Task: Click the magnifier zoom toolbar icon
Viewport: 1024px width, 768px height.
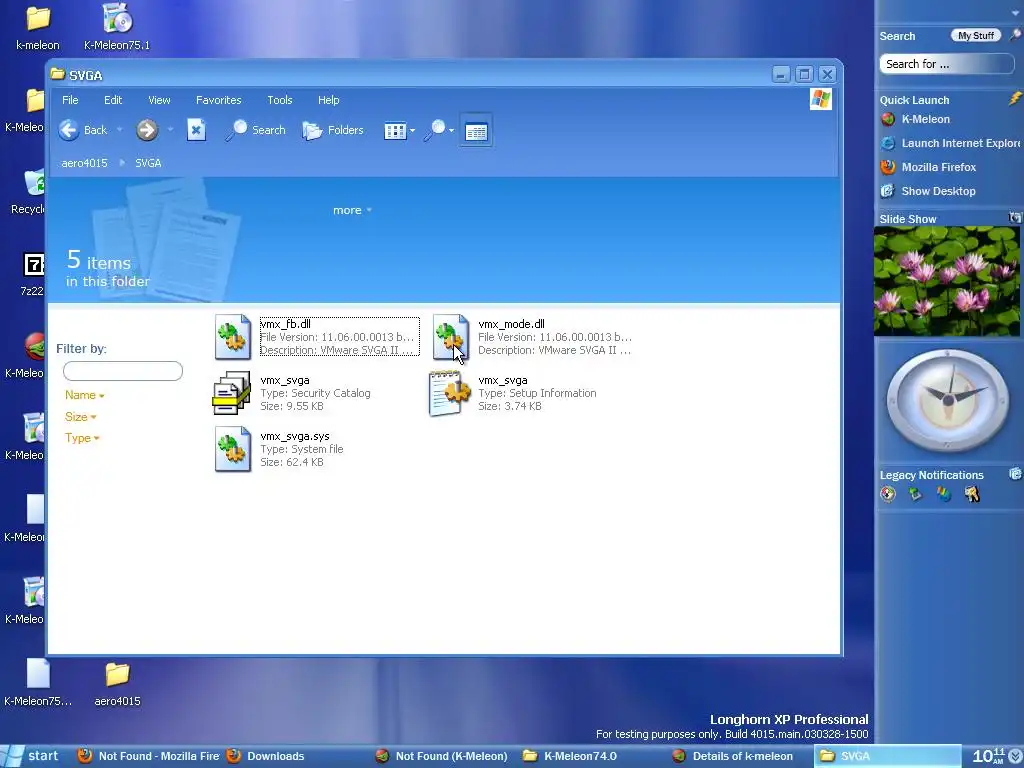Action: (434, 130)
